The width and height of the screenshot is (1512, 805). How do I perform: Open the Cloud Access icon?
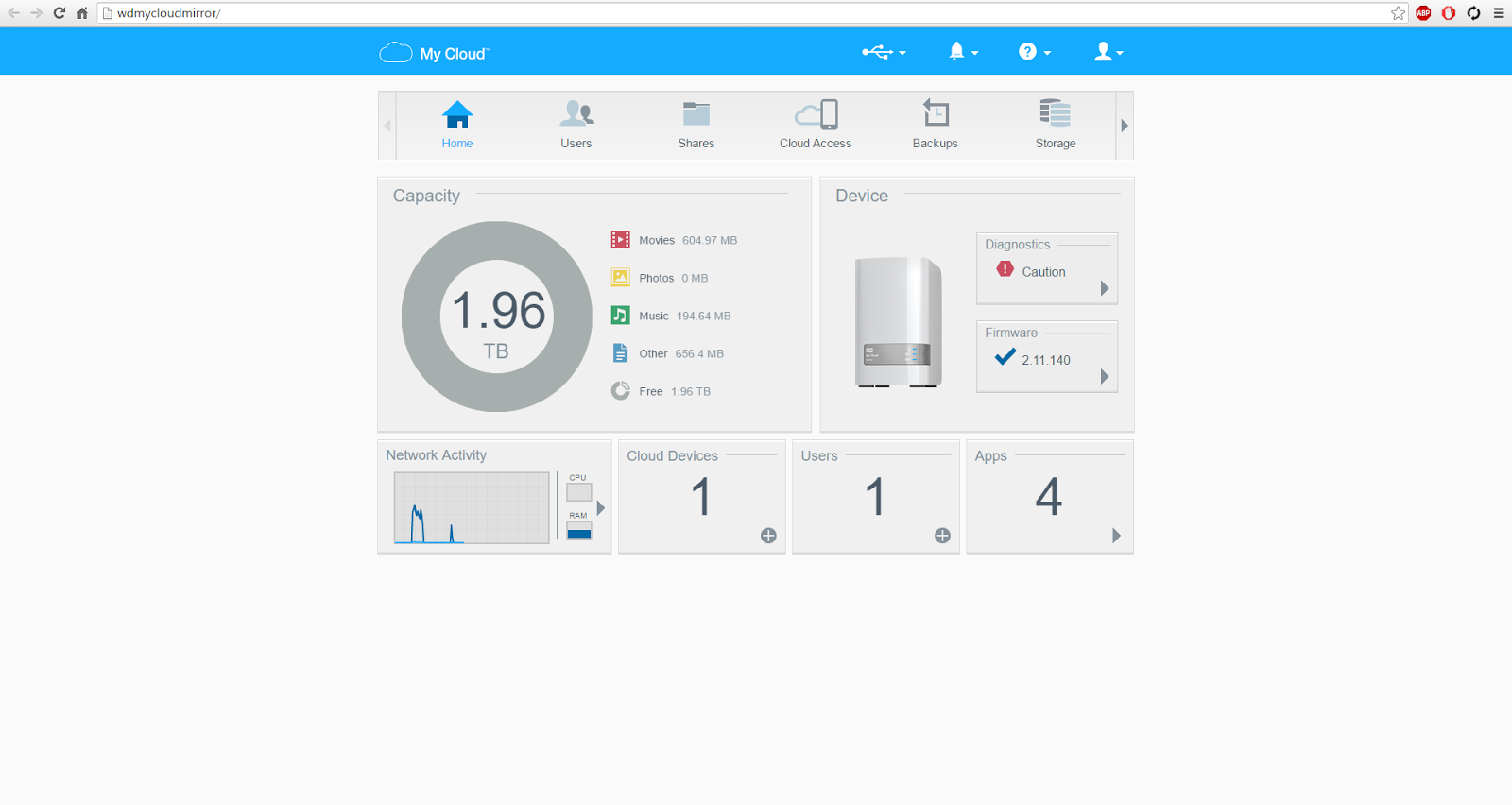[816, 114]
